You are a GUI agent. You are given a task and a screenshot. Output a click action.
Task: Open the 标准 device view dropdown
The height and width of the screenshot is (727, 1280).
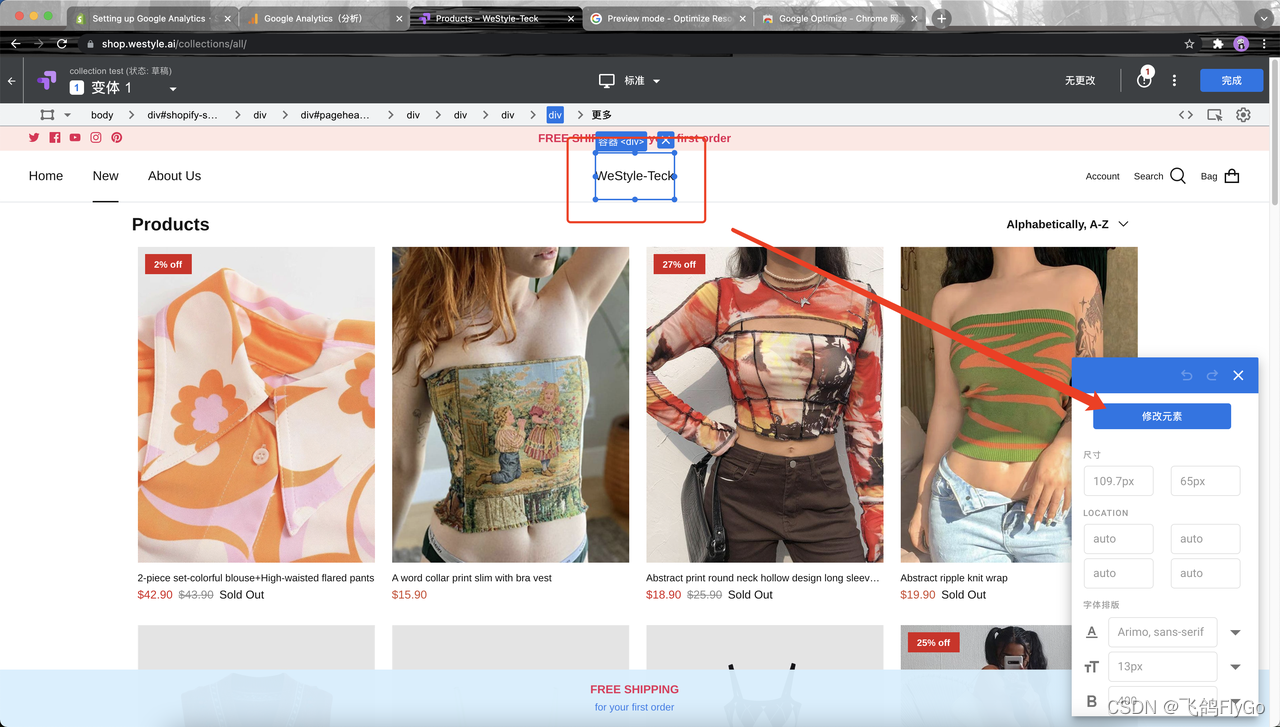[x=656, y=81]
